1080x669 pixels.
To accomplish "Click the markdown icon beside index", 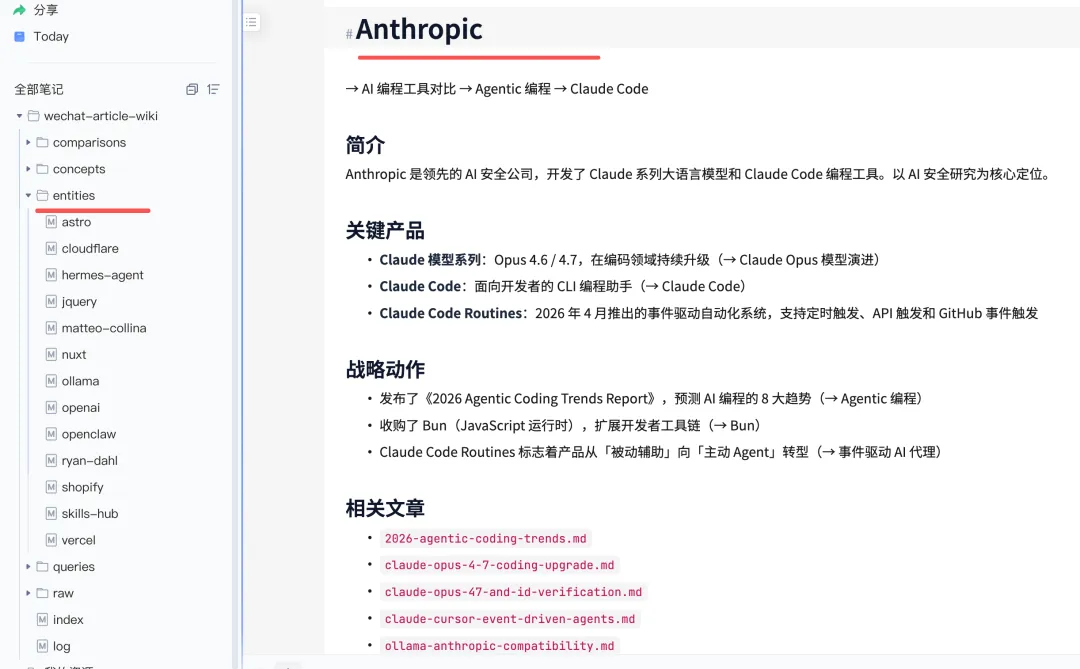I will (42, 619).
